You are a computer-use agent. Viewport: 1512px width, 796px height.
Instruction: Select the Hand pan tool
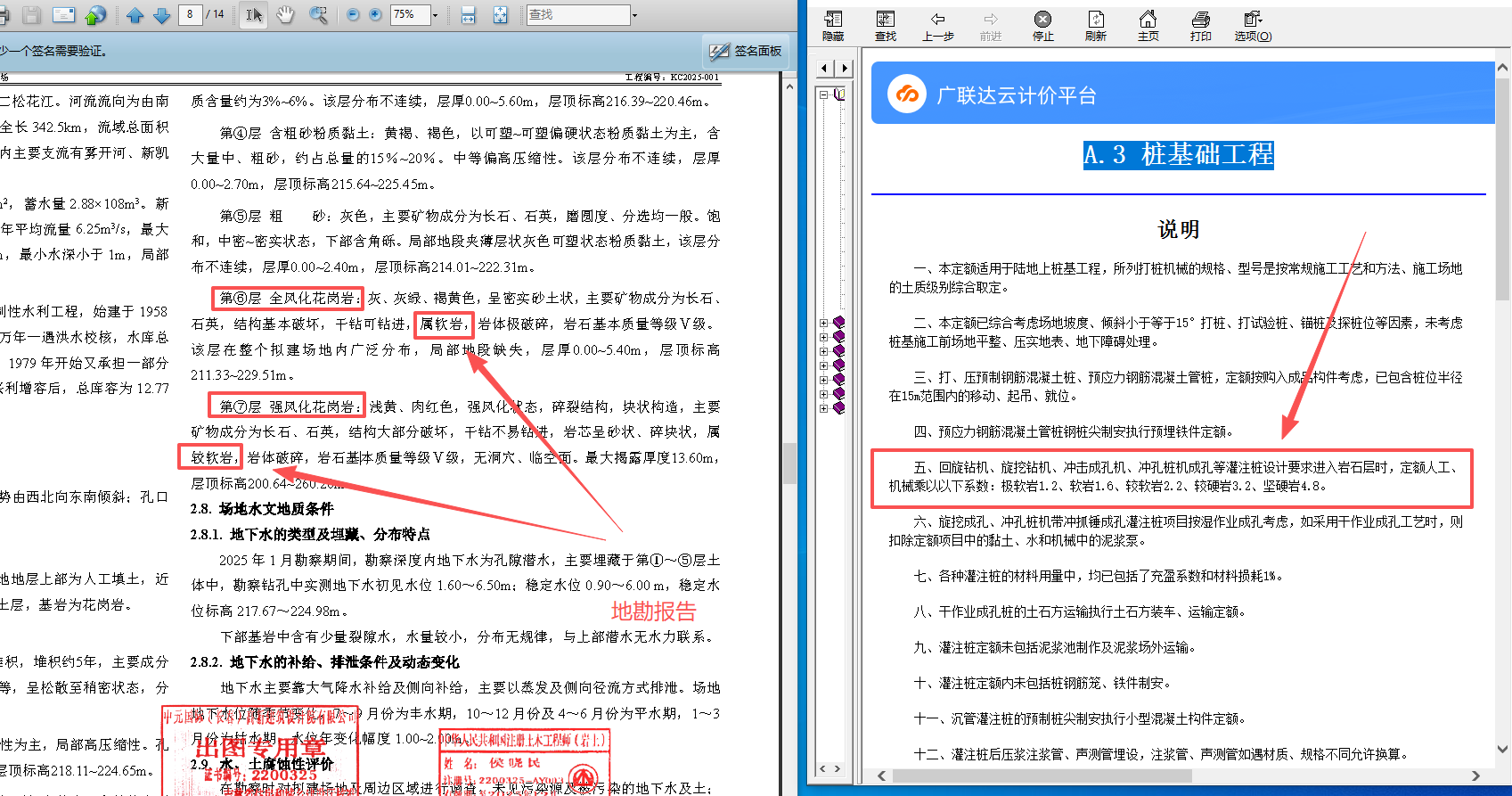coord(285,15)
